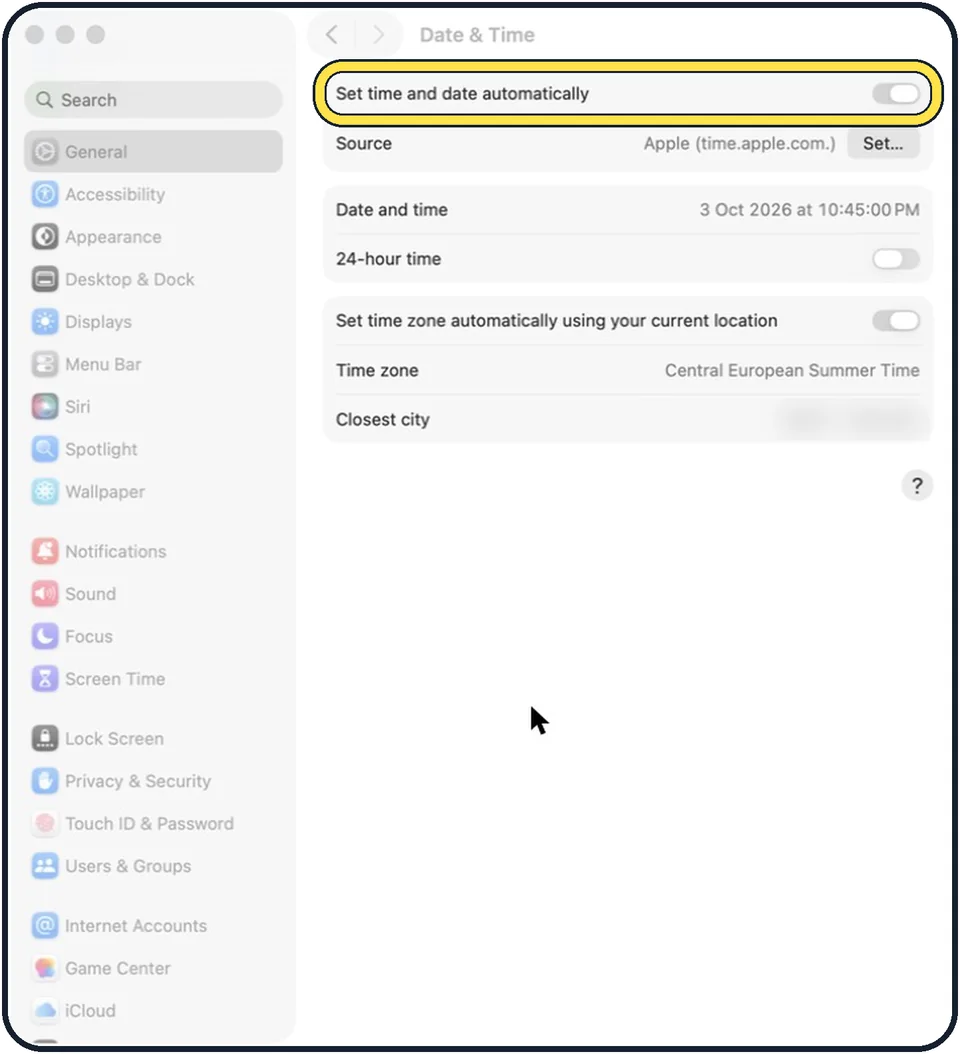Select the date and time value
This screenshot has height=1054, width=960.
809,210
